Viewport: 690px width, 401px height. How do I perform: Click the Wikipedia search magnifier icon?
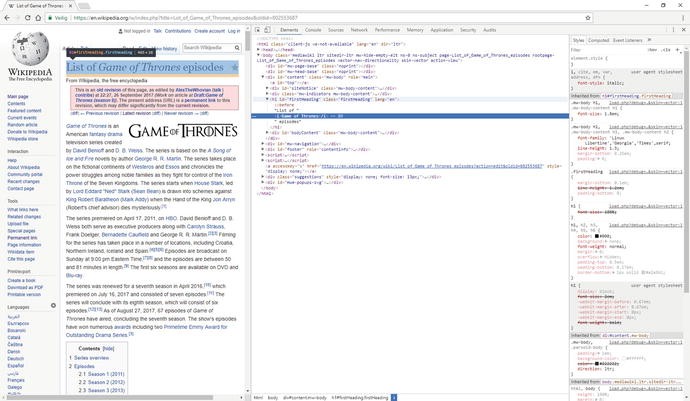coord(237,48)
